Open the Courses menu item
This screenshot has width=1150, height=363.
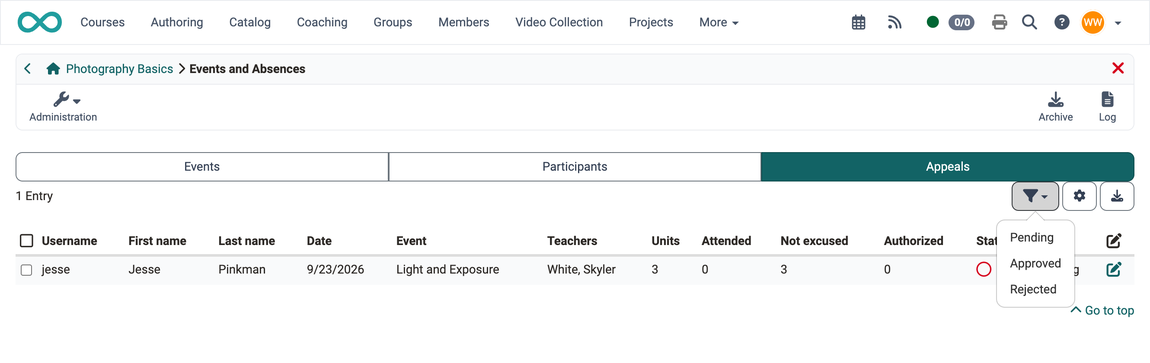pos(103,23)
